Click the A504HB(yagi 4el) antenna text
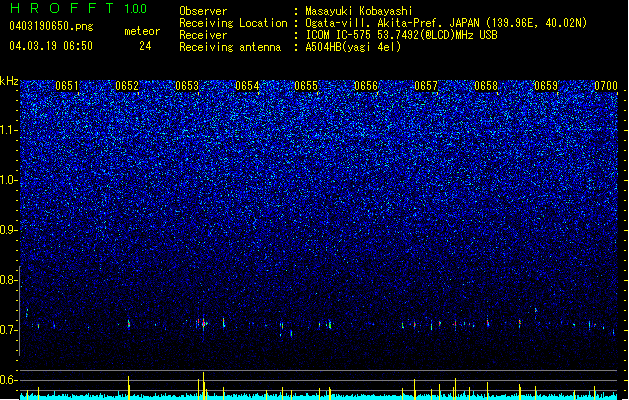Image resolution: width=629 pixels, height=400 pixels. coord(353,47)
